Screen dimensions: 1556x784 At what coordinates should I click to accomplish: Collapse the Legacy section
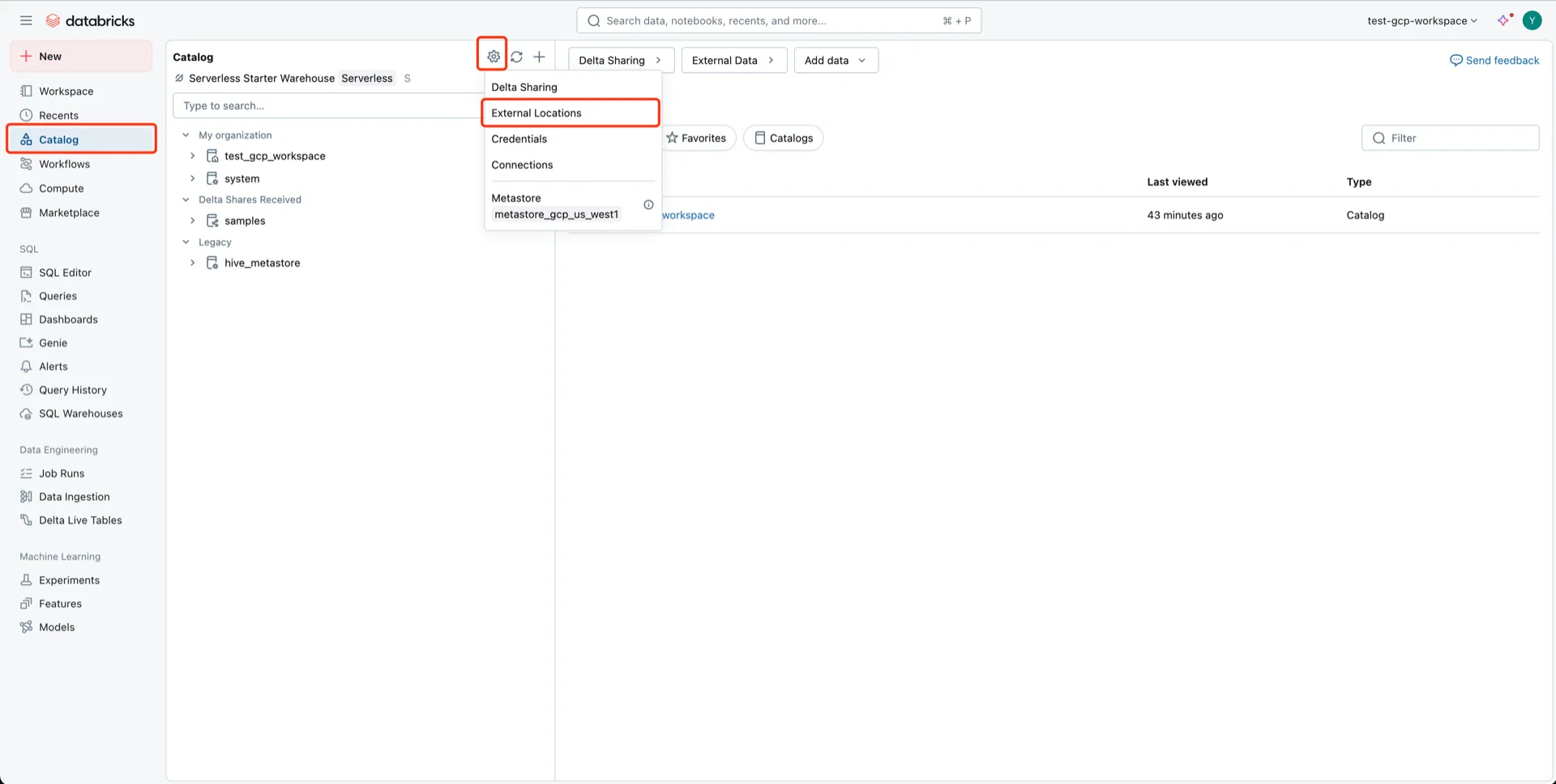pyautogui.click(x=186, y=242)
